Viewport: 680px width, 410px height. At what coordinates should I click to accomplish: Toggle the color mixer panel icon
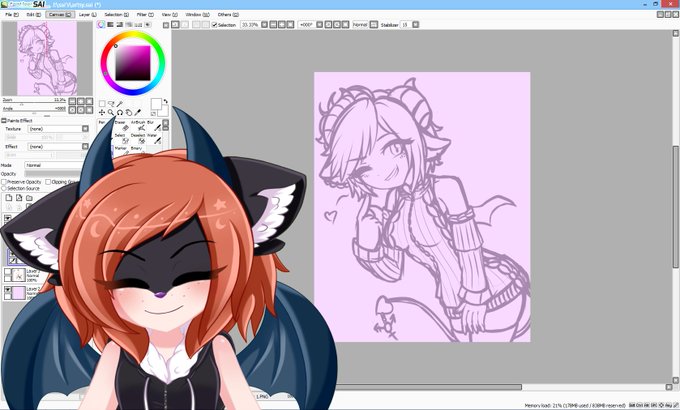[x=129, y=25]
